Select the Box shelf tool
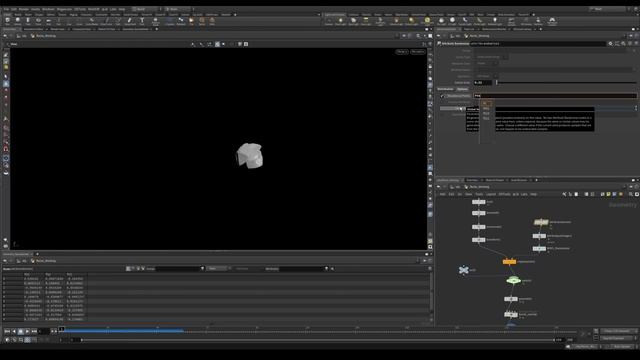The height and width of the screenshot is (360, 640). pos(7,21)
